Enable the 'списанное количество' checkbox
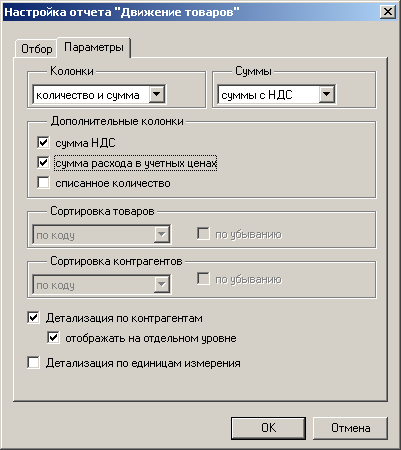 43,183
